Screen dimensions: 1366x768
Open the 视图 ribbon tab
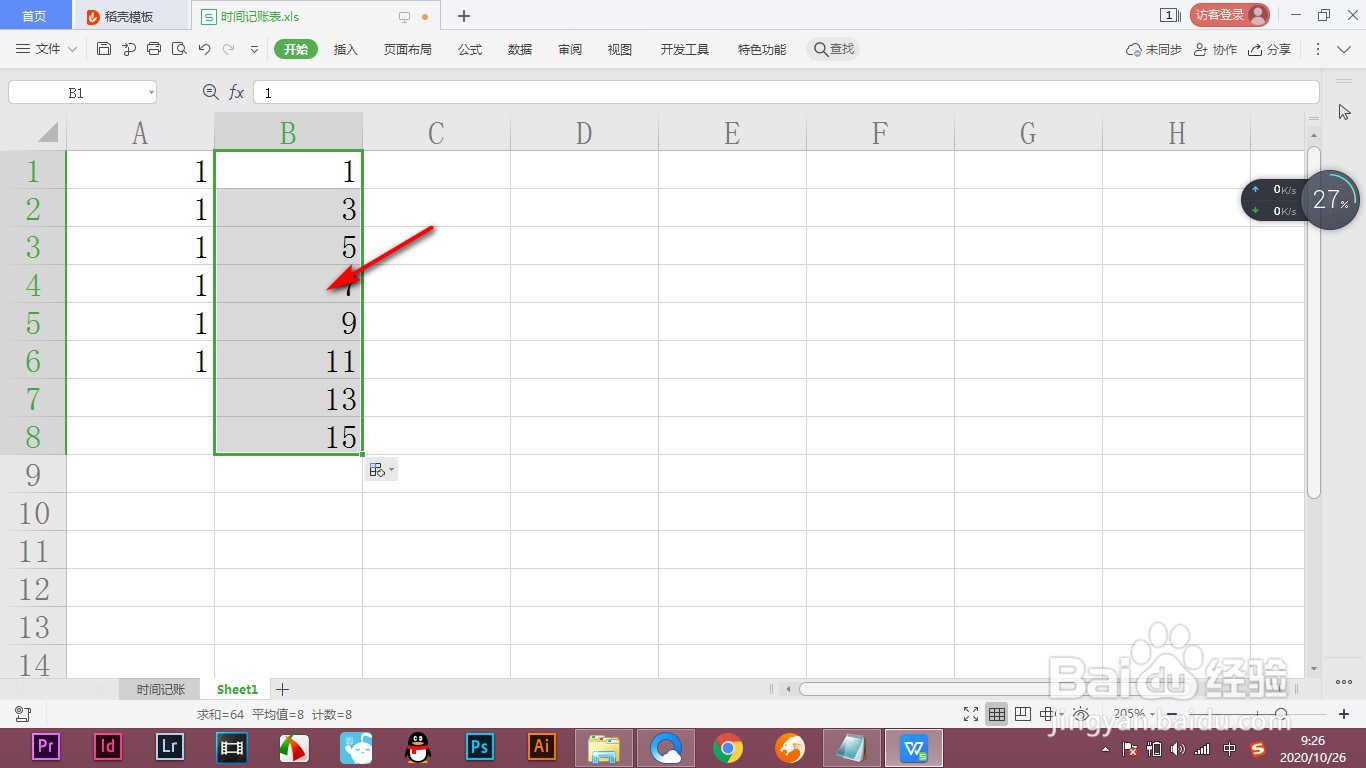[620, 49]
